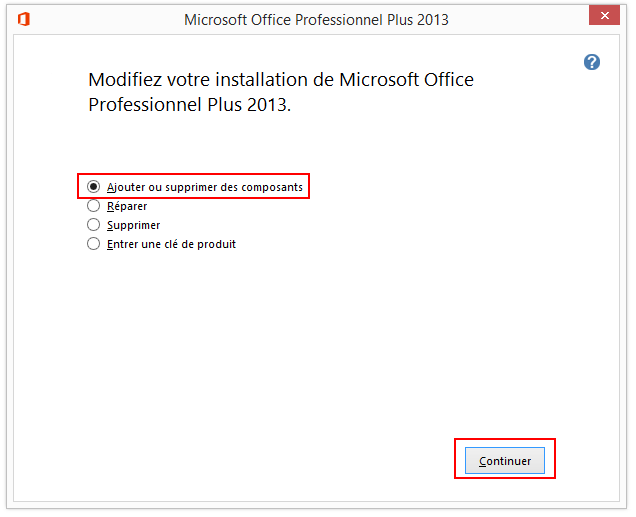Click the Office logo in title bar
Viewport: 636px width, 517px height.
(x=24, y=19)
